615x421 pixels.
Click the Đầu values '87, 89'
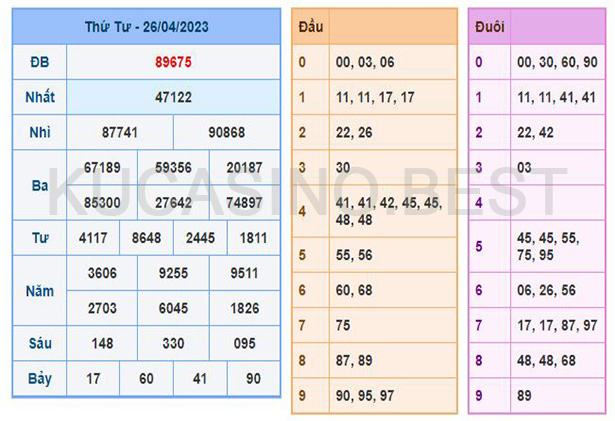(x=354, y=361)
